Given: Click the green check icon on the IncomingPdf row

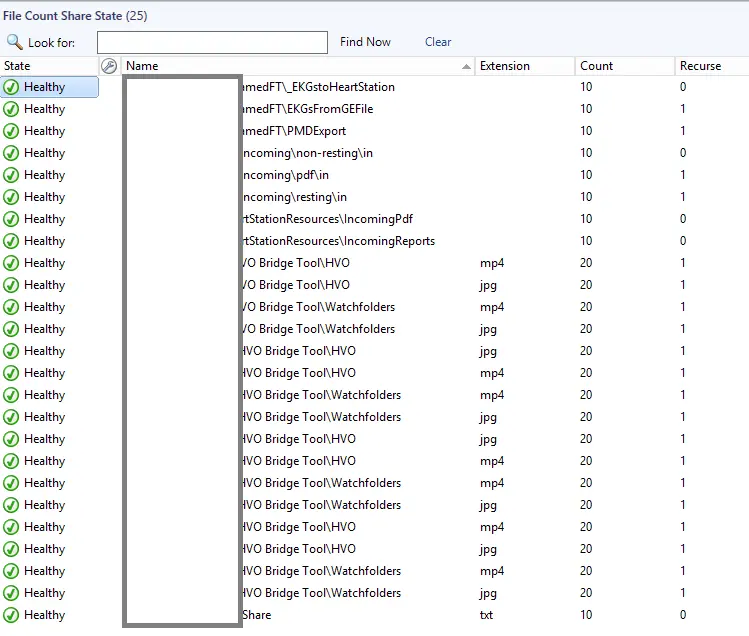Looking at the screenshot, I should 11,219.
